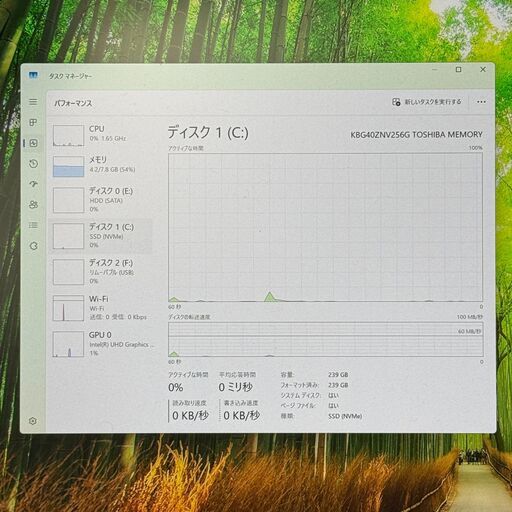Image resolution: width=512 pixels, height=512 pixels.
Task: Close the Task Manager window
Action: [x=483, y=69]
